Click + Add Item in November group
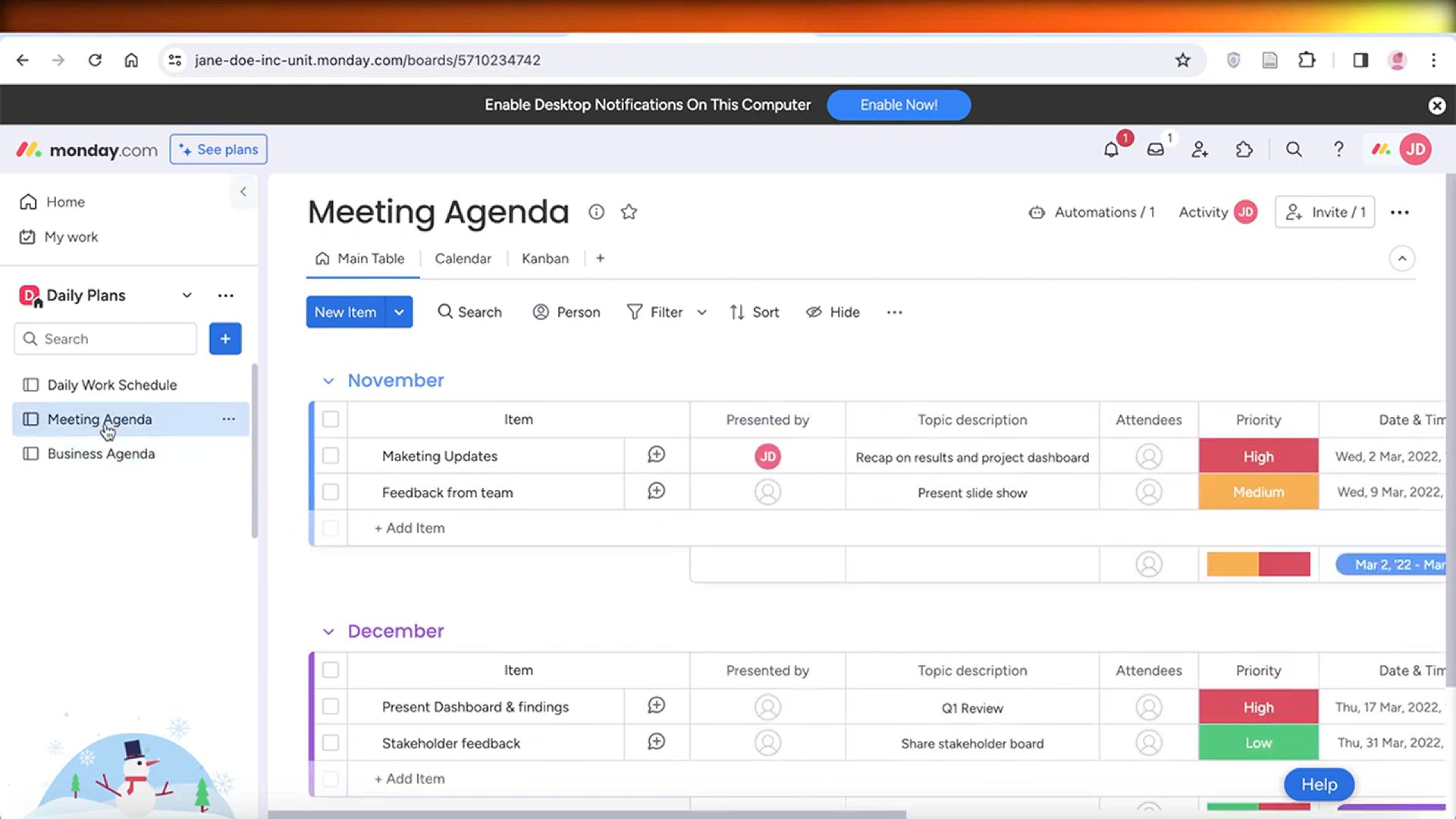Screen dimensions: 1456x819 point(409,529)
